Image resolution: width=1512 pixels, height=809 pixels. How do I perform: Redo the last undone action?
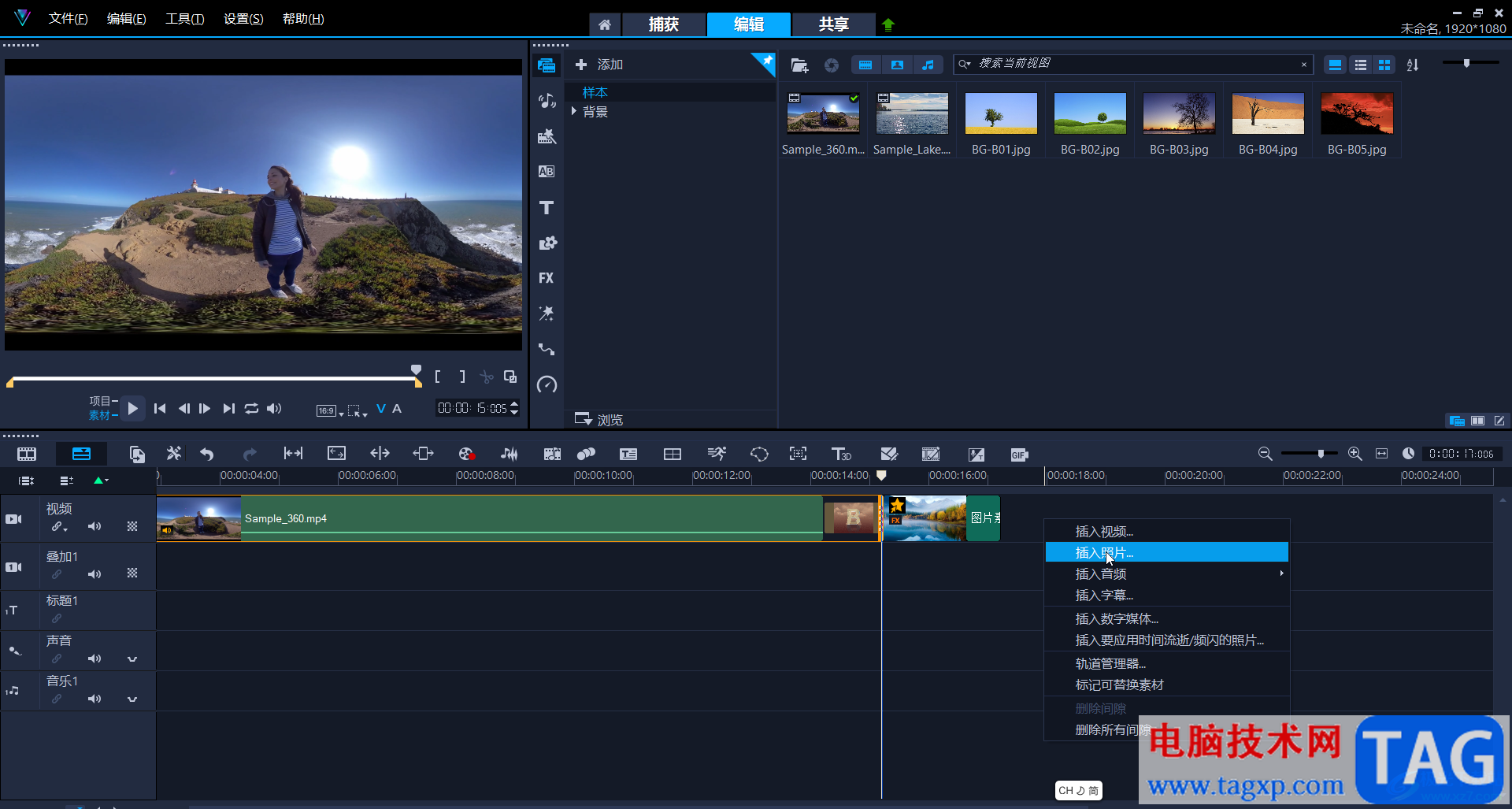coord(250,454)
